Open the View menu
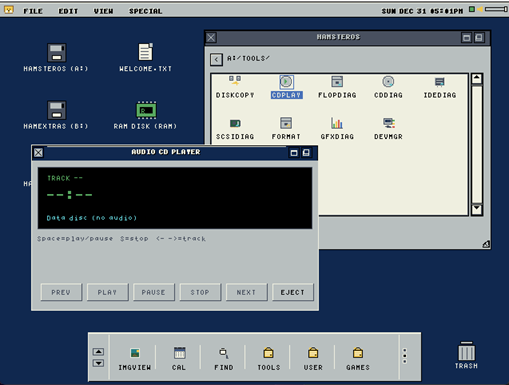Viewport: 509px width, 385px height. [x=103, y=11]
